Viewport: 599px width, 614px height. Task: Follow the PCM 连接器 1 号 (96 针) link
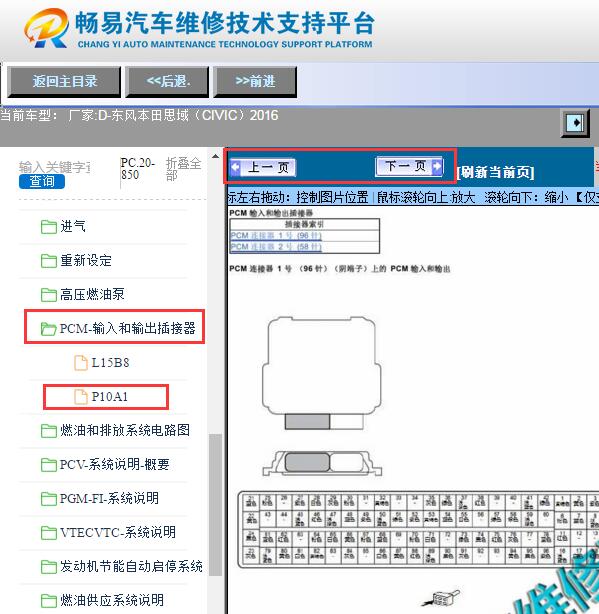coord(276,236)
